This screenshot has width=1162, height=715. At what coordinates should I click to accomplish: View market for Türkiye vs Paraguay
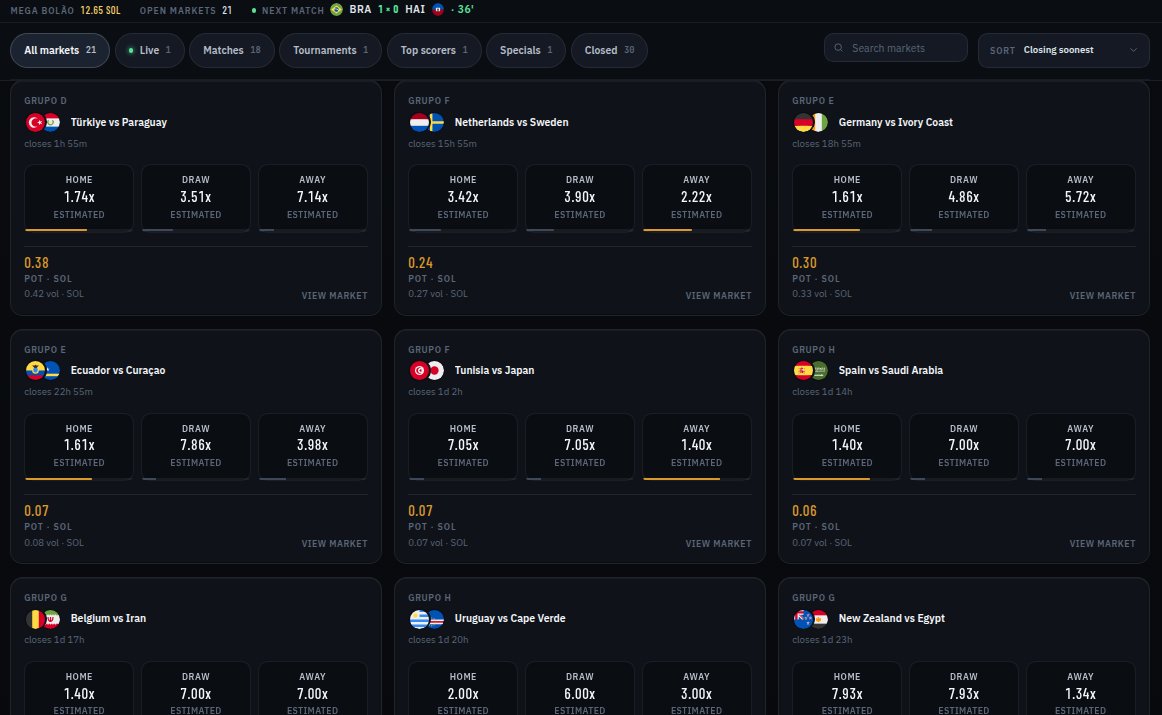click(x=334, y=296)
